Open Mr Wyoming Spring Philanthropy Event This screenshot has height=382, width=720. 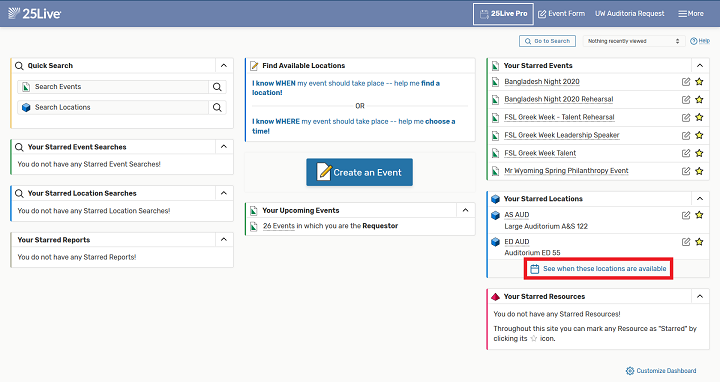tap(566, 171)
